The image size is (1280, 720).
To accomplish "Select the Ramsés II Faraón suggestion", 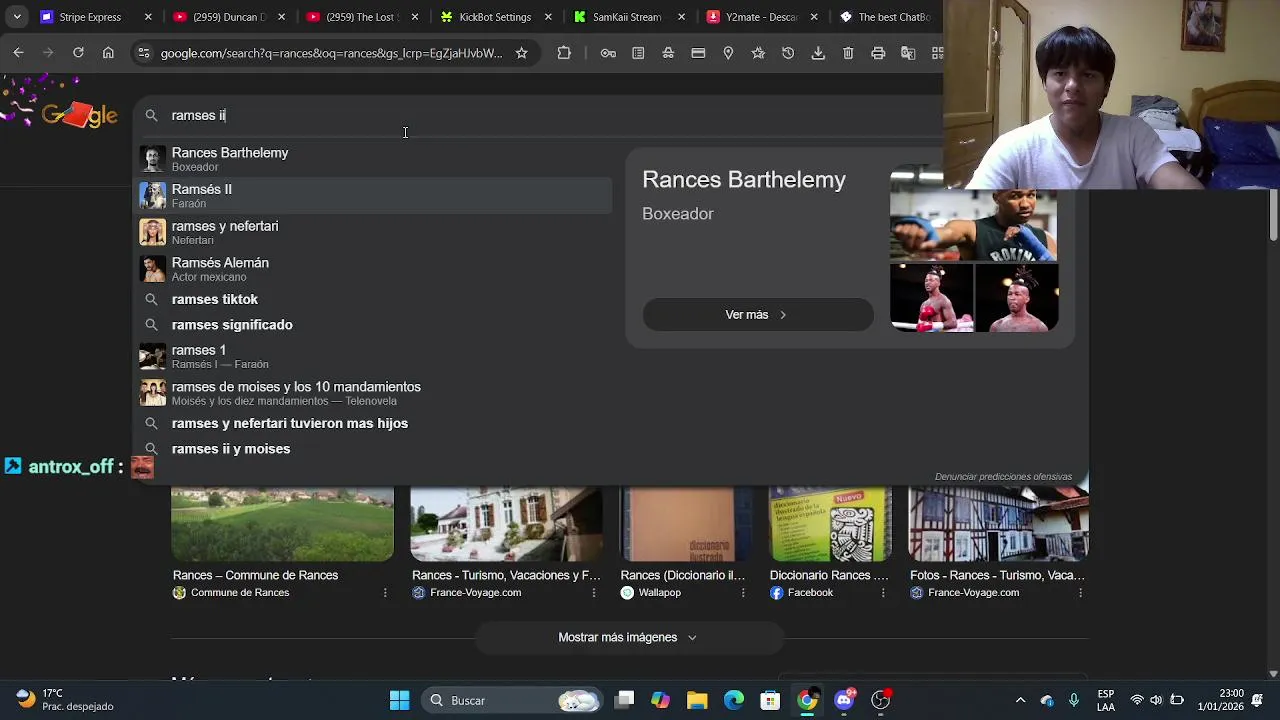I will 374,196.
